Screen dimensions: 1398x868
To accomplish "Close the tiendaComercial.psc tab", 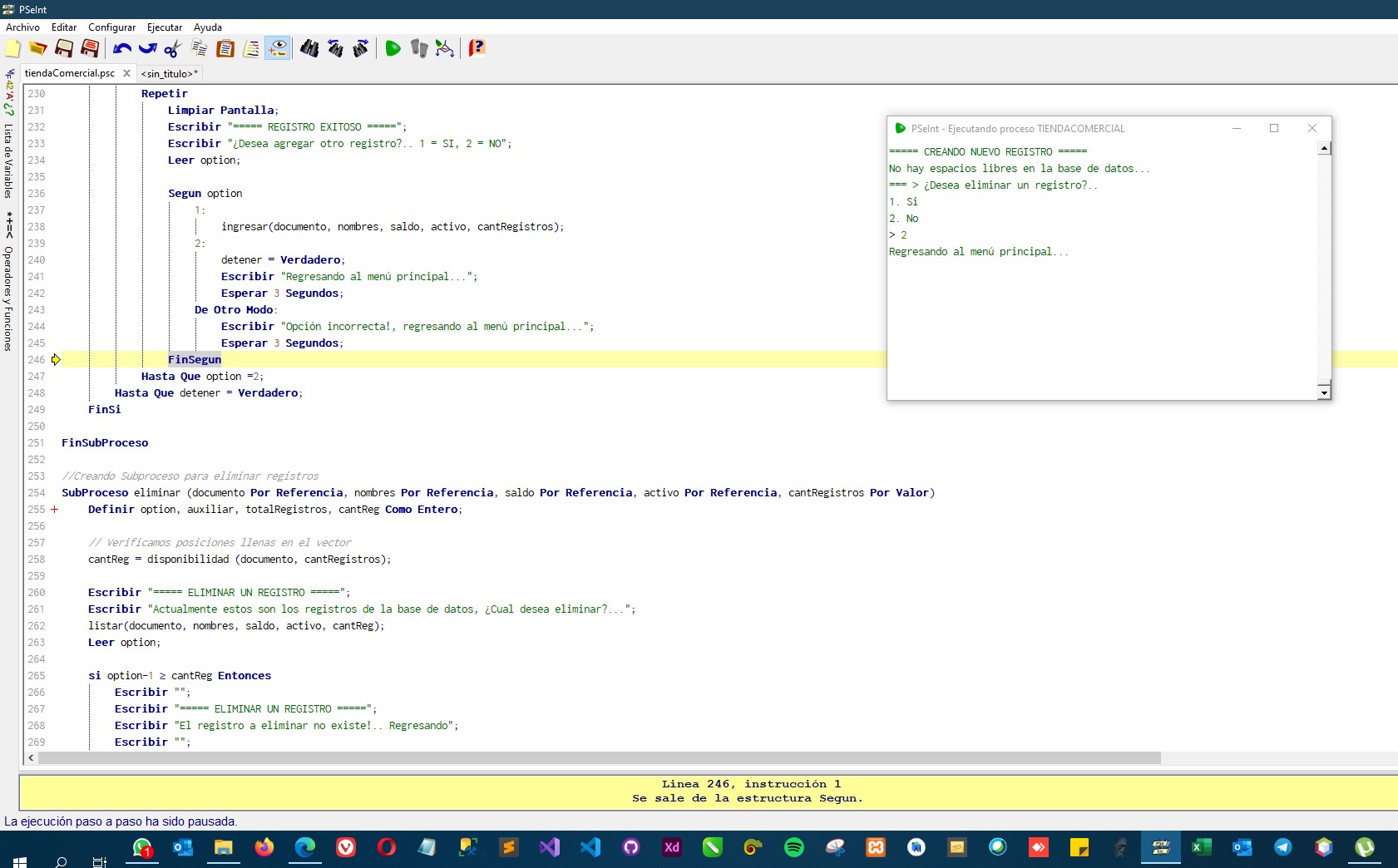I will tap(126, 73).
